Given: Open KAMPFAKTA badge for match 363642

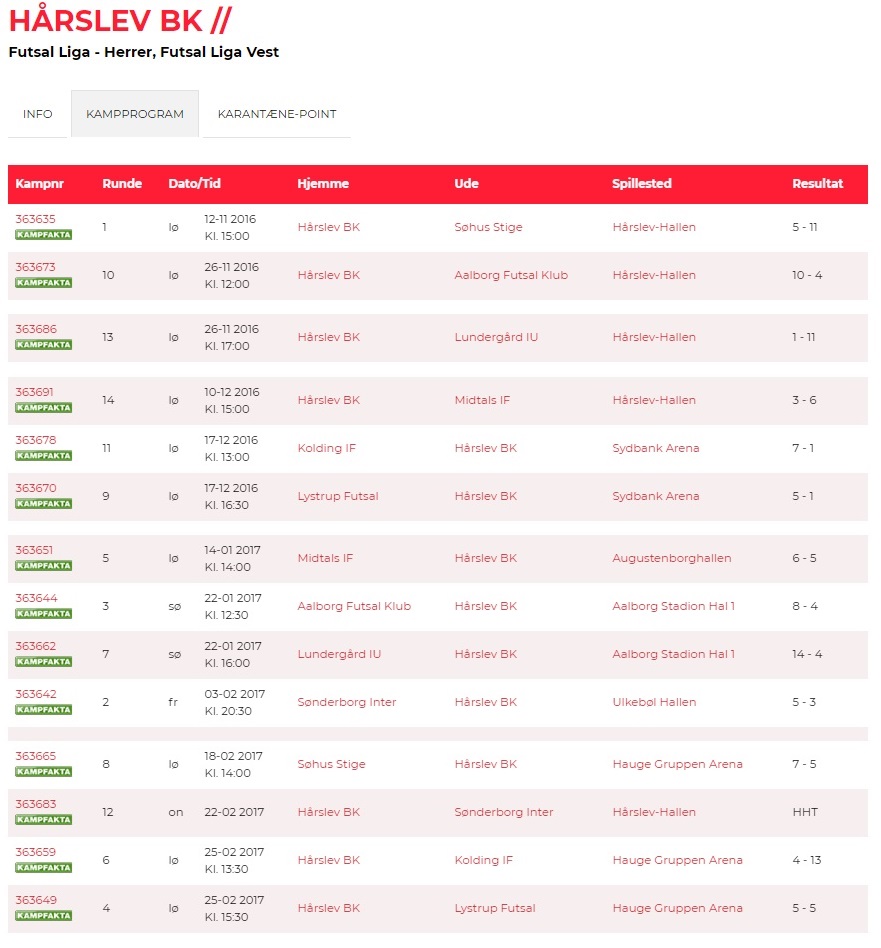Looking at the screenshot, I should point(43,710).
